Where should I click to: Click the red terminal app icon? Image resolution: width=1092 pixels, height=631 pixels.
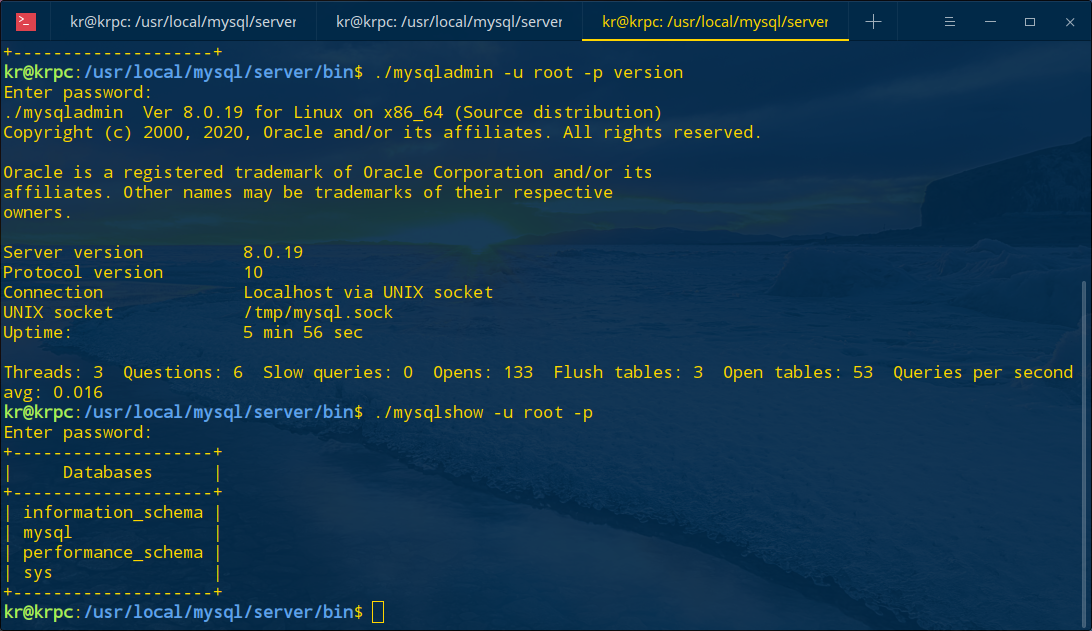(x=26, y=22)
